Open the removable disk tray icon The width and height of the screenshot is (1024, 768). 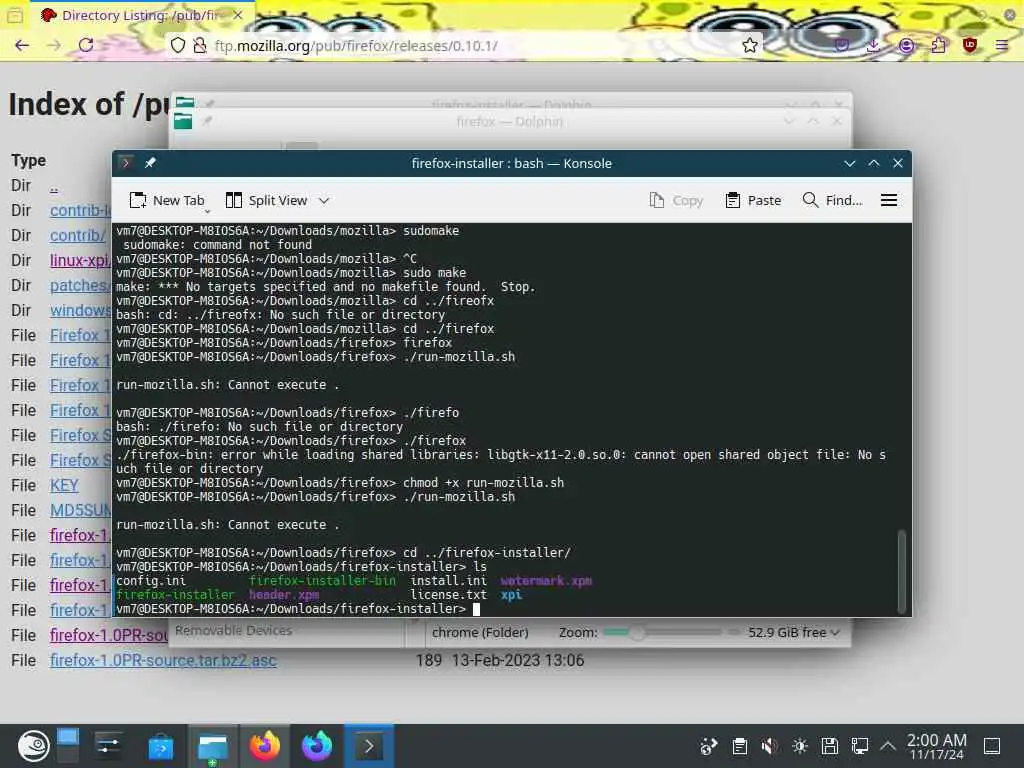829,746
